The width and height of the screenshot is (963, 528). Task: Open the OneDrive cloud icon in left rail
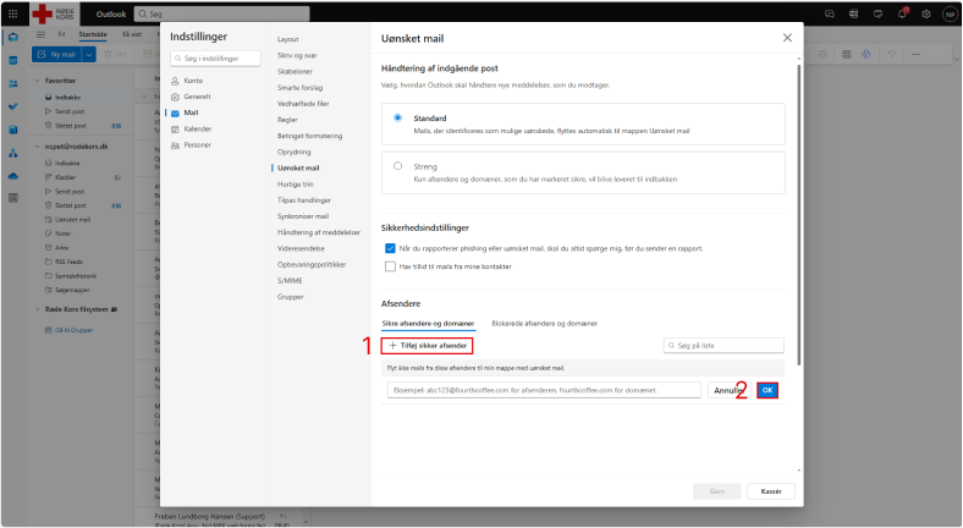click(x=13, y=176)
